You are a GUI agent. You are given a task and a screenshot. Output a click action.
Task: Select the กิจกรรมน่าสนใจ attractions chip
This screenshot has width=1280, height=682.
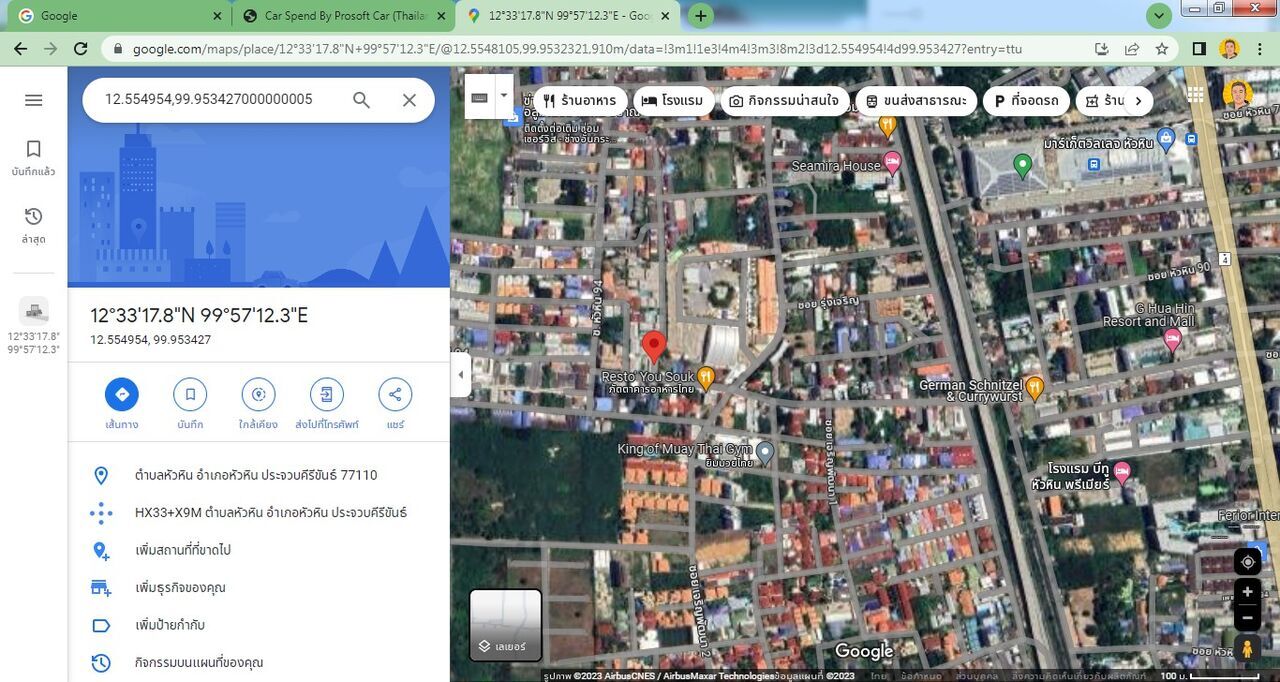click(x=786, y=101)
